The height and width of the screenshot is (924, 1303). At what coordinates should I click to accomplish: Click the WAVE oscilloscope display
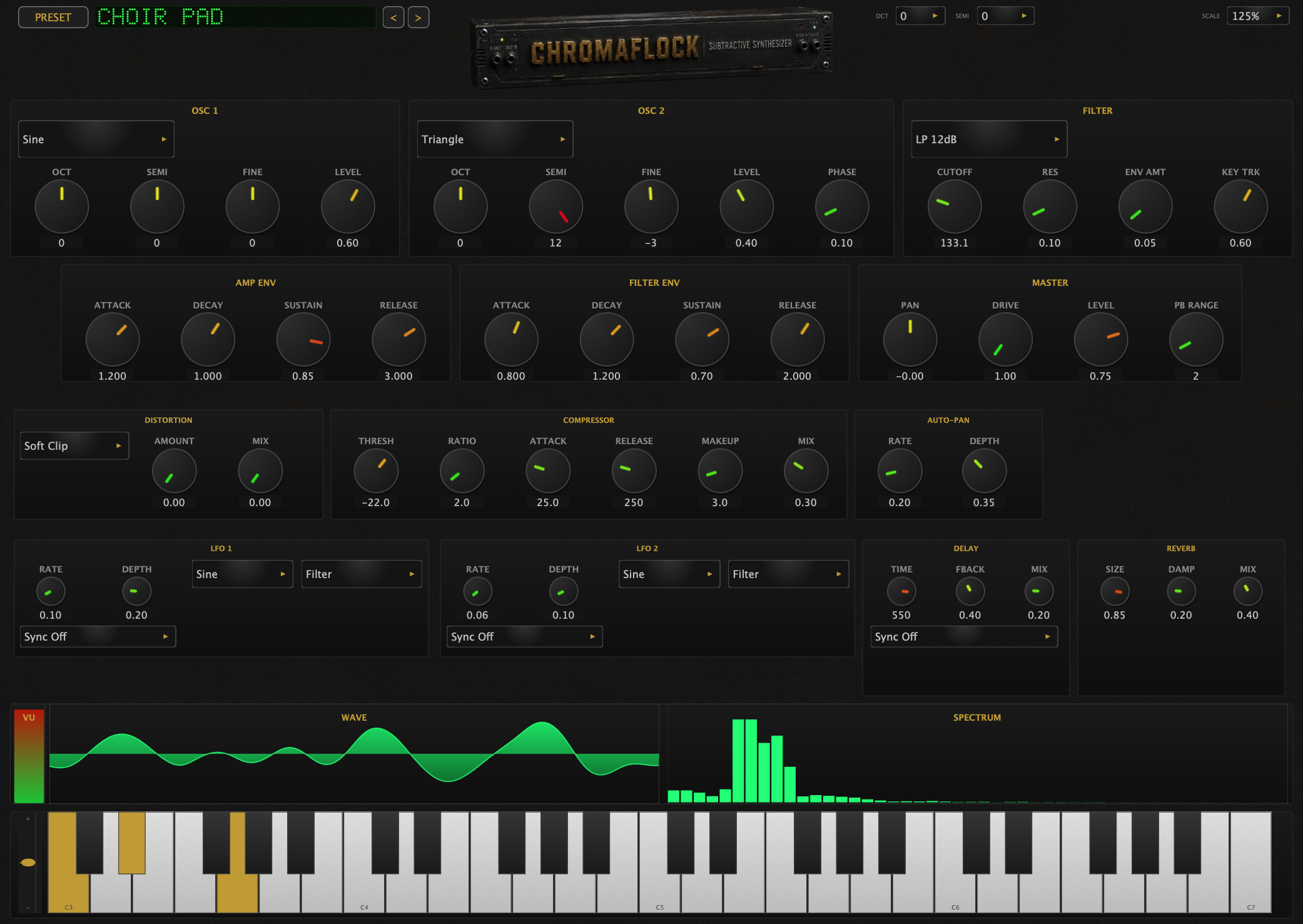pos(354,754)
